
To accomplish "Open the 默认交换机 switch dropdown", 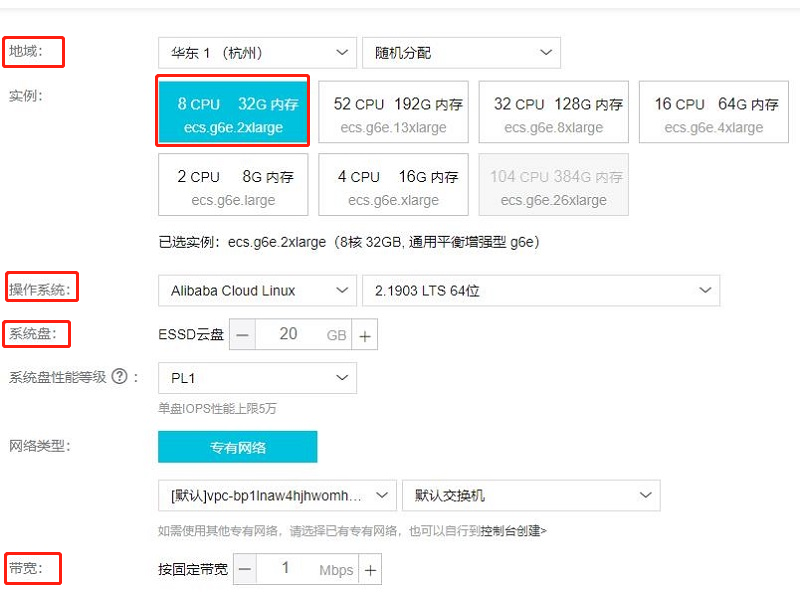I will (x=531, y=496).
